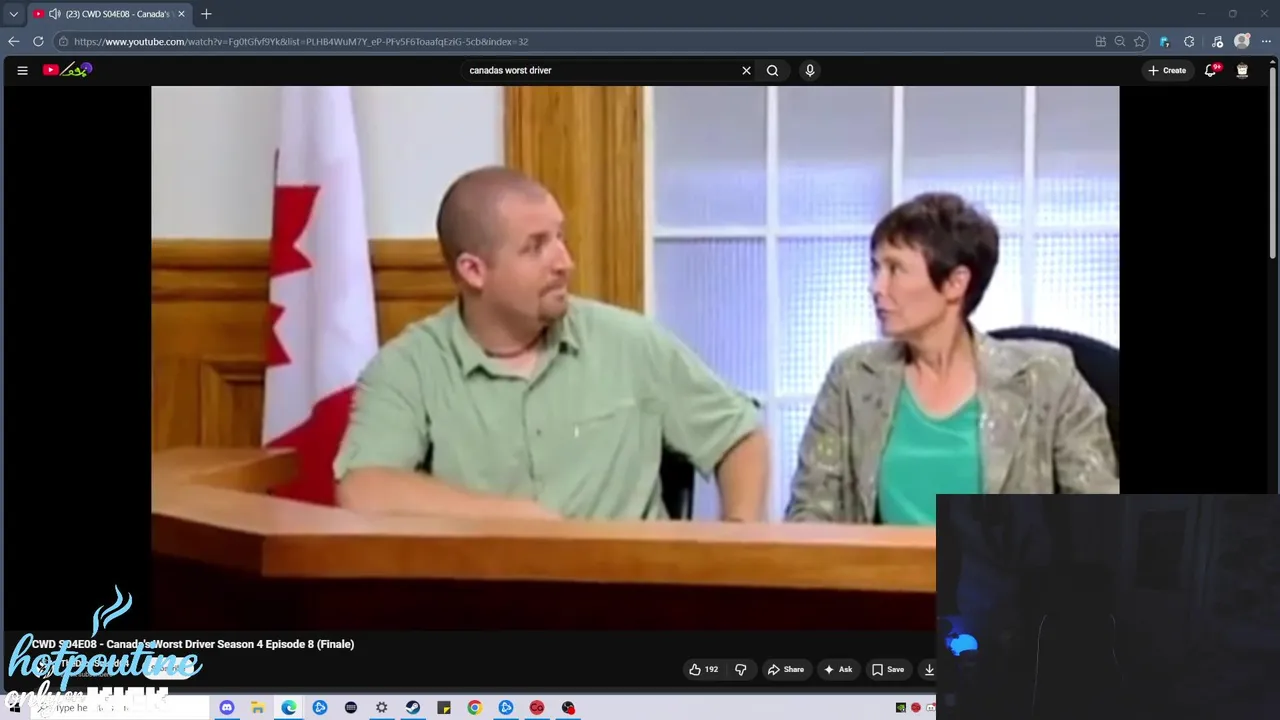
Task: Click the Share button
Action: pos(786,670)
